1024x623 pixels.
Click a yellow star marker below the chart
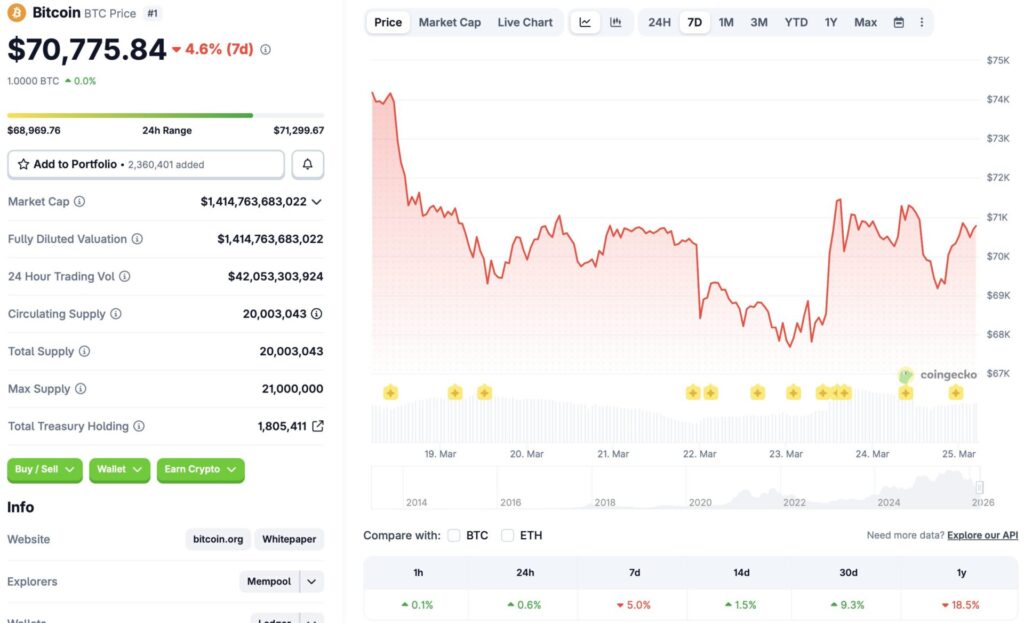point(390,393)
